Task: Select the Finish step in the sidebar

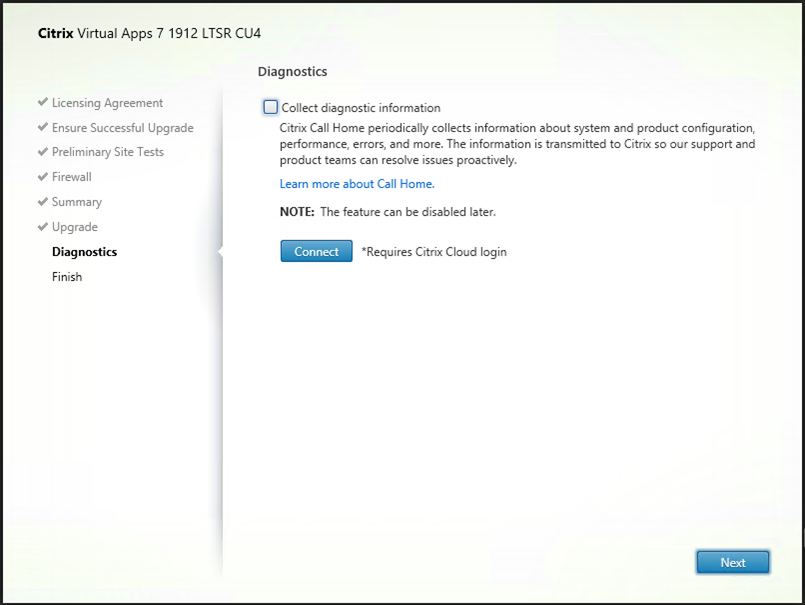Action: 67,277
